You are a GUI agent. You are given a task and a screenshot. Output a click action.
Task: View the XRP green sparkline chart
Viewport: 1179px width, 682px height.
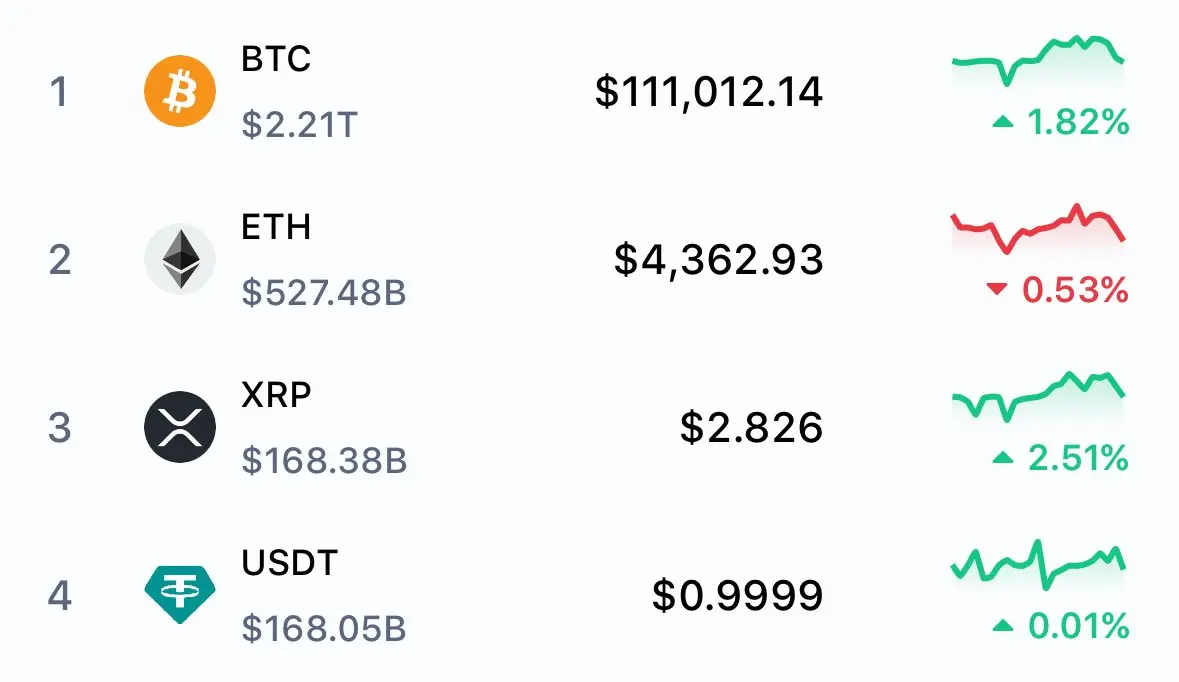click(x=1038, y=396)
